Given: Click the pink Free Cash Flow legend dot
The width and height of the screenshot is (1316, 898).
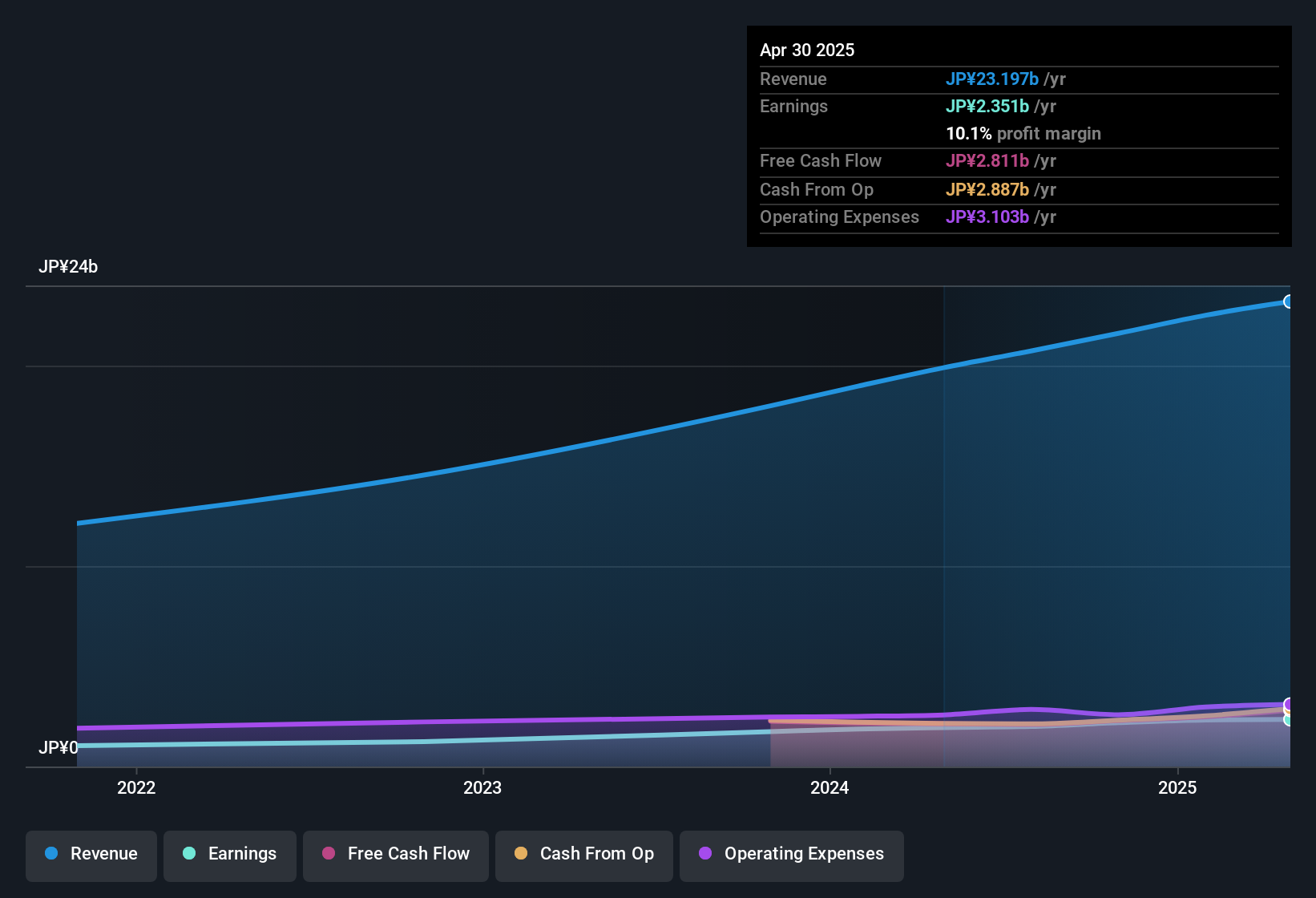Looking at the screenshot, I should [x=329, y=853].
